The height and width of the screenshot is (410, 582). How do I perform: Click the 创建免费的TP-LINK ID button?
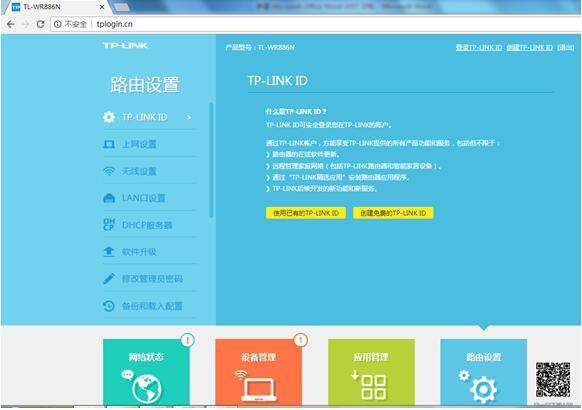[393, 213]
